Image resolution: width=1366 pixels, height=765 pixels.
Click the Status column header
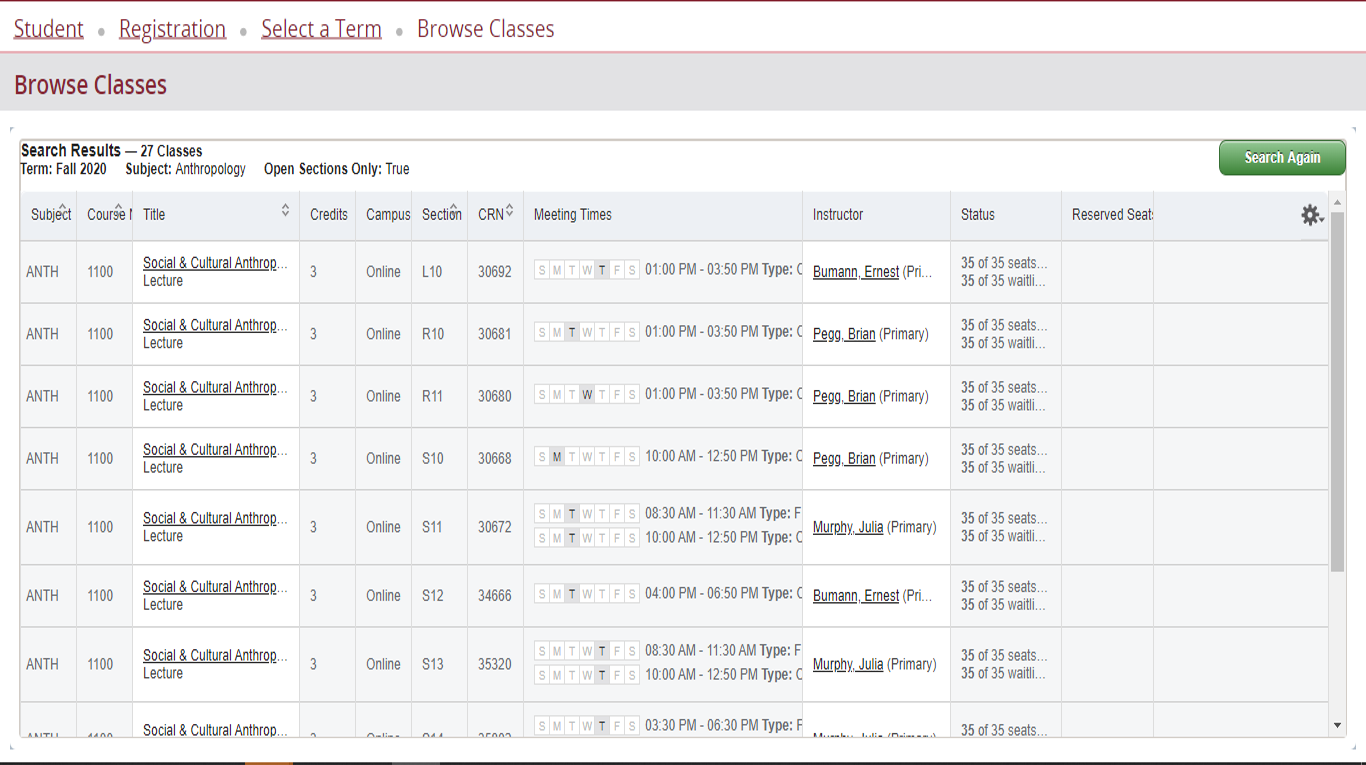[977, 215]
